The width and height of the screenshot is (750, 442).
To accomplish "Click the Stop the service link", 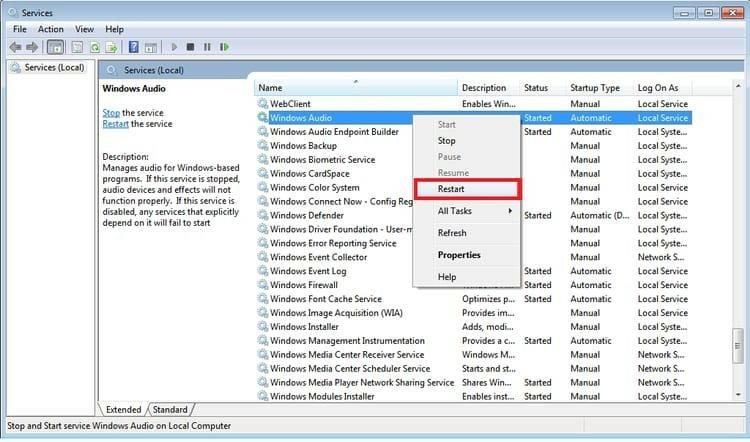I will click(x=111, y=113).
